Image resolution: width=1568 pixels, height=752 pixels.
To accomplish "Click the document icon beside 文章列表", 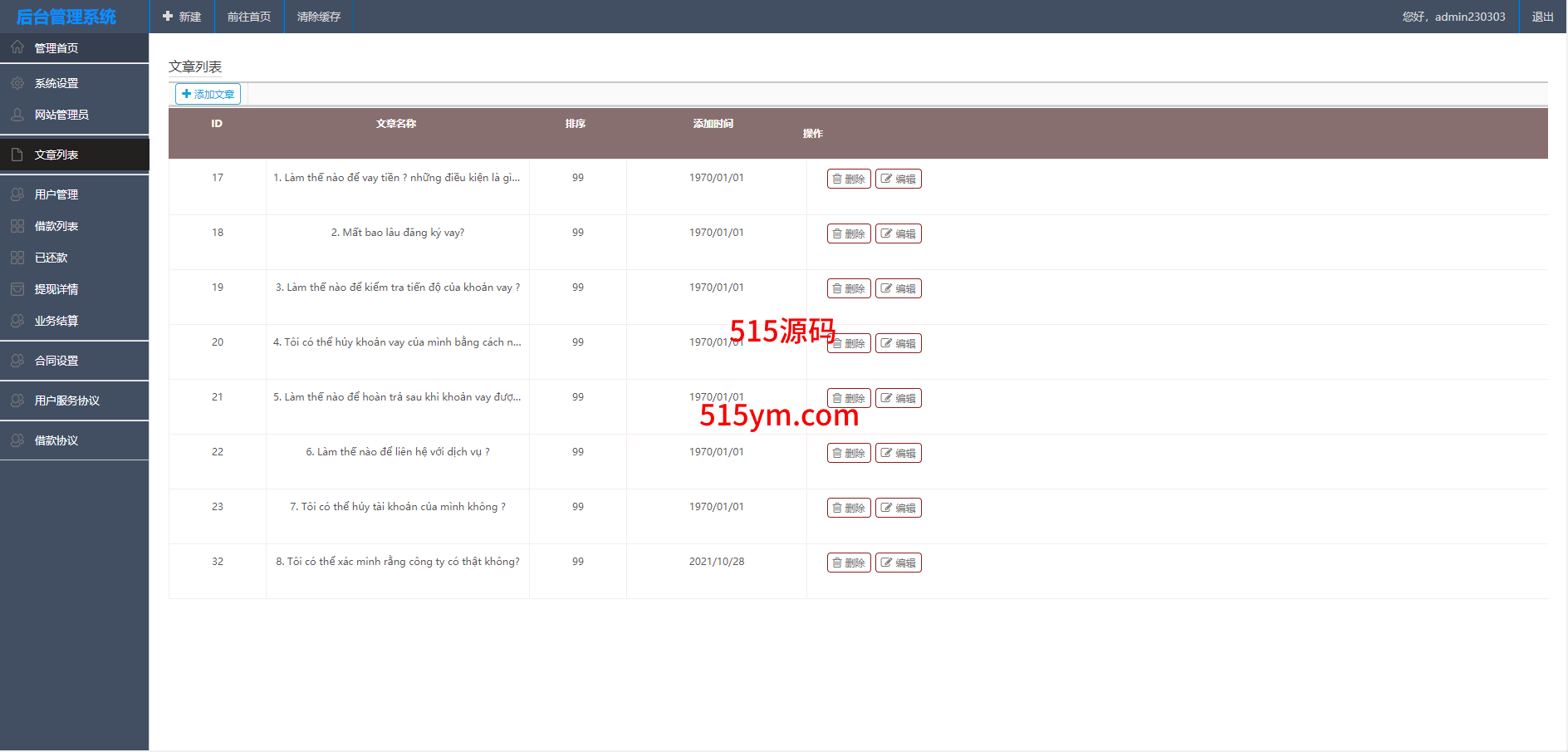I will pyautogui.click(x=17, y=155).
